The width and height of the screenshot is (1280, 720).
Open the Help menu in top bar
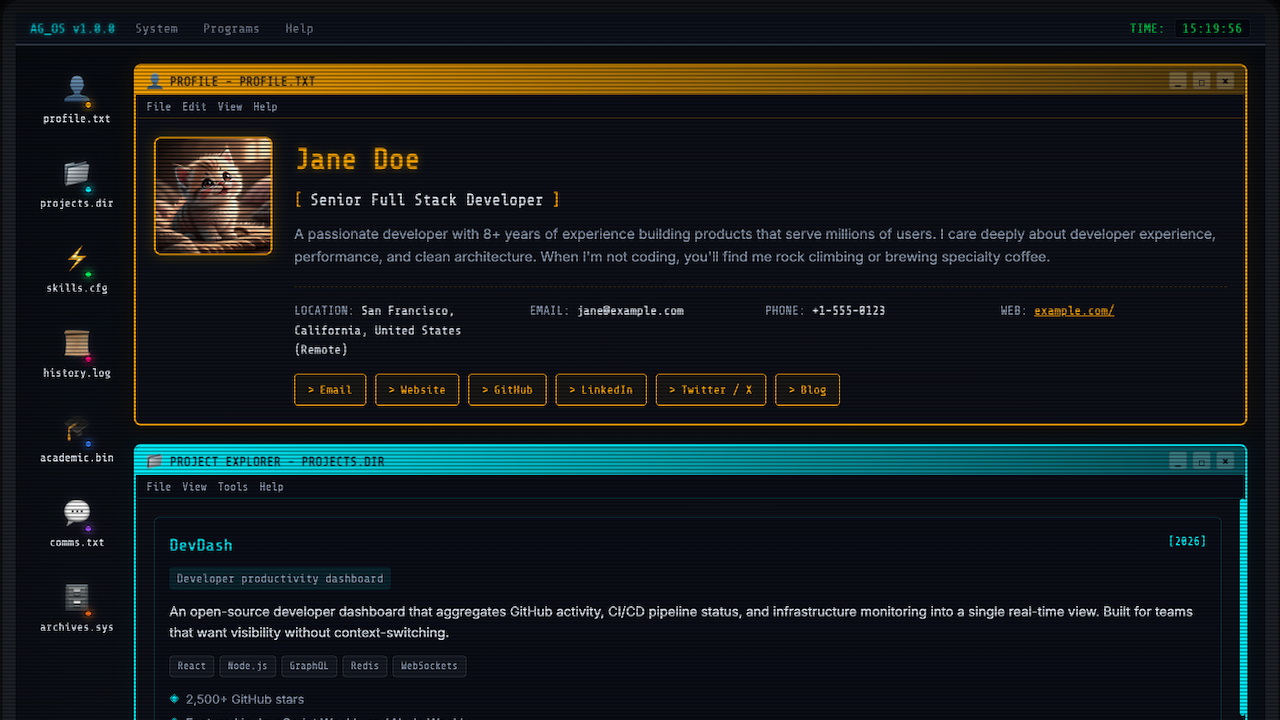coord(299,28)
